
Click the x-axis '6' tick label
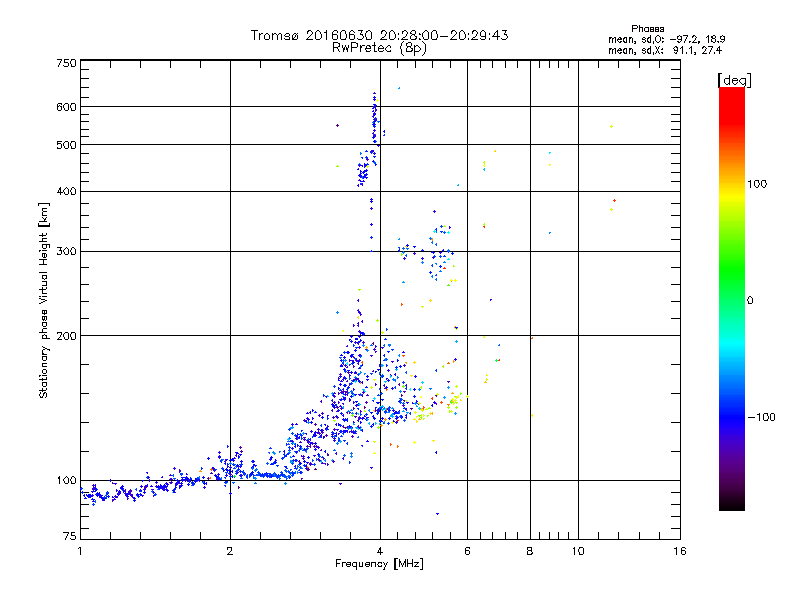click(x=467, y=551)
